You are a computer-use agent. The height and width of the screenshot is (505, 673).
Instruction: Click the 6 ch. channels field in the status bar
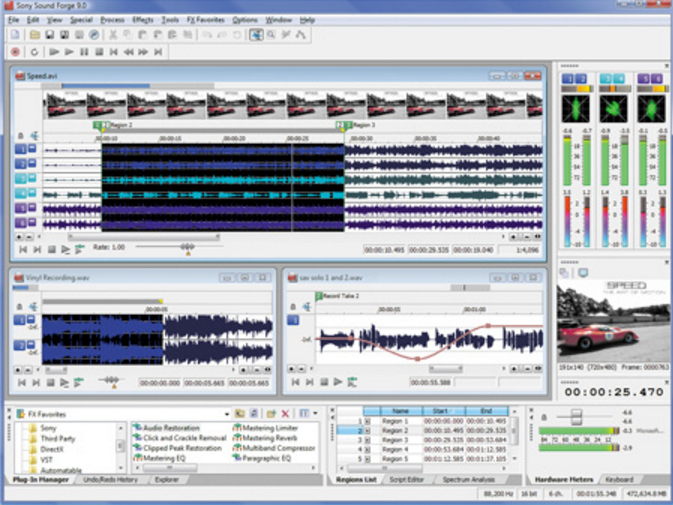[555, 494]
